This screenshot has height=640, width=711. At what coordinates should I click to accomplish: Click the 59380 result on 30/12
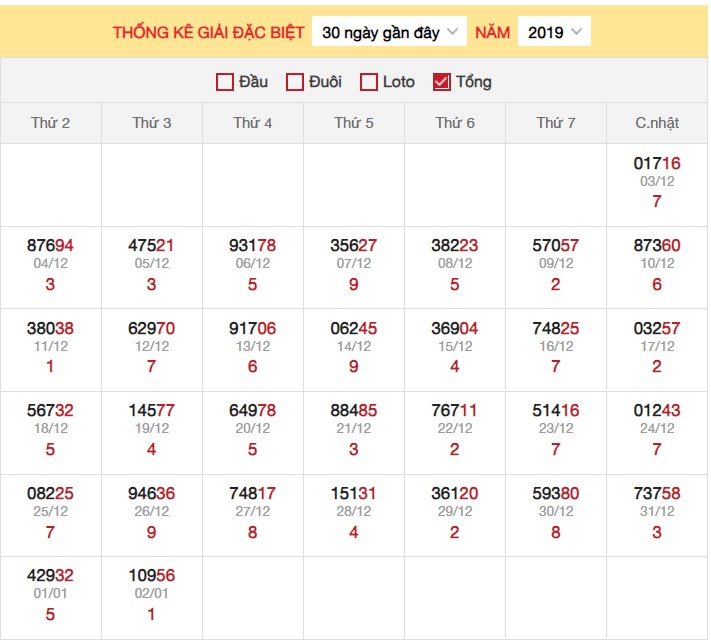(556, 493)
